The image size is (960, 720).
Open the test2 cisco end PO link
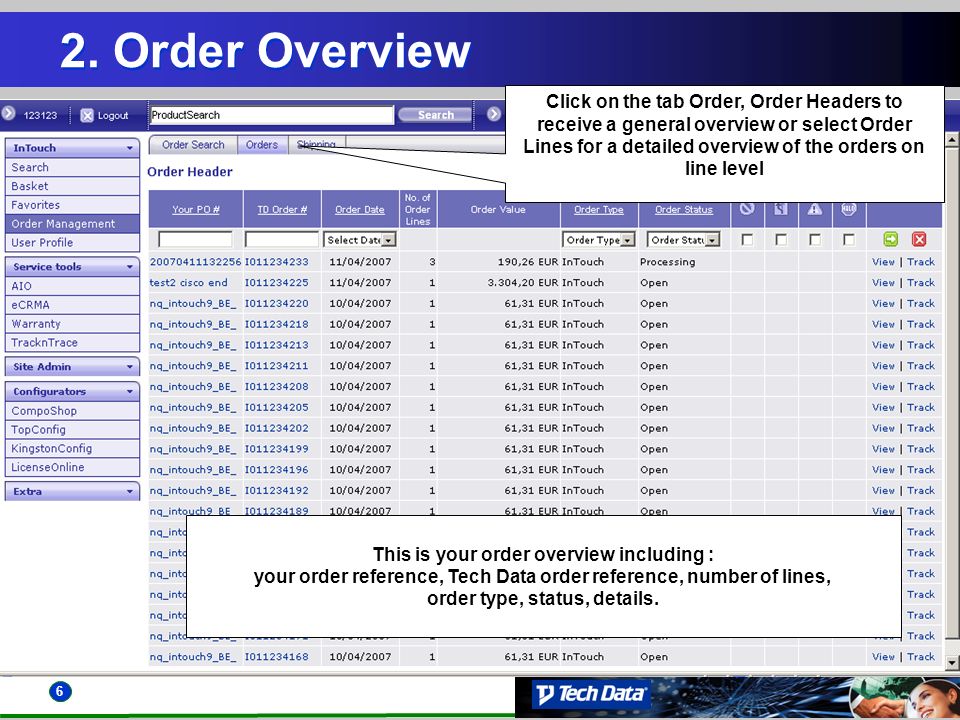(189, 283)
